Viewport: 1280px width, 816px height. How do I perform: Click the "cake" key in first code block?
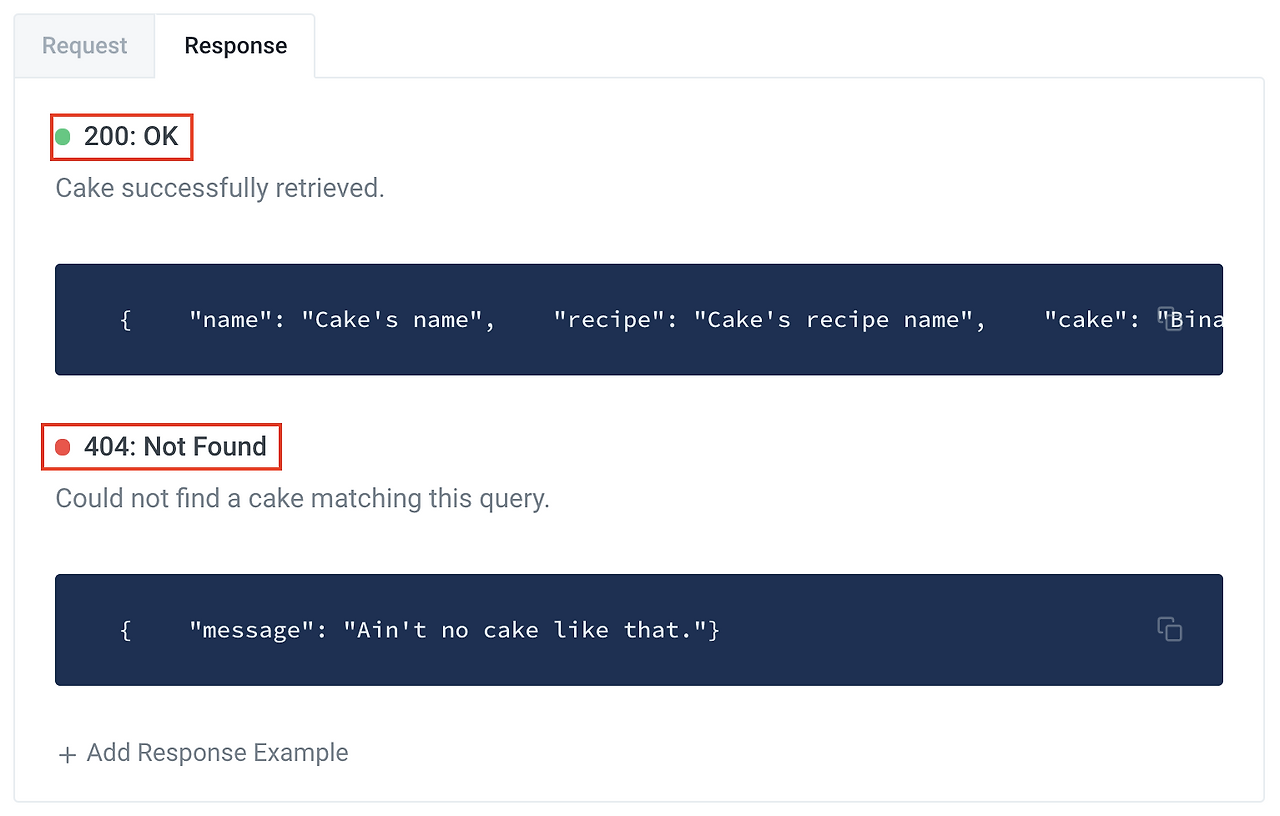tap(1085, 320)
